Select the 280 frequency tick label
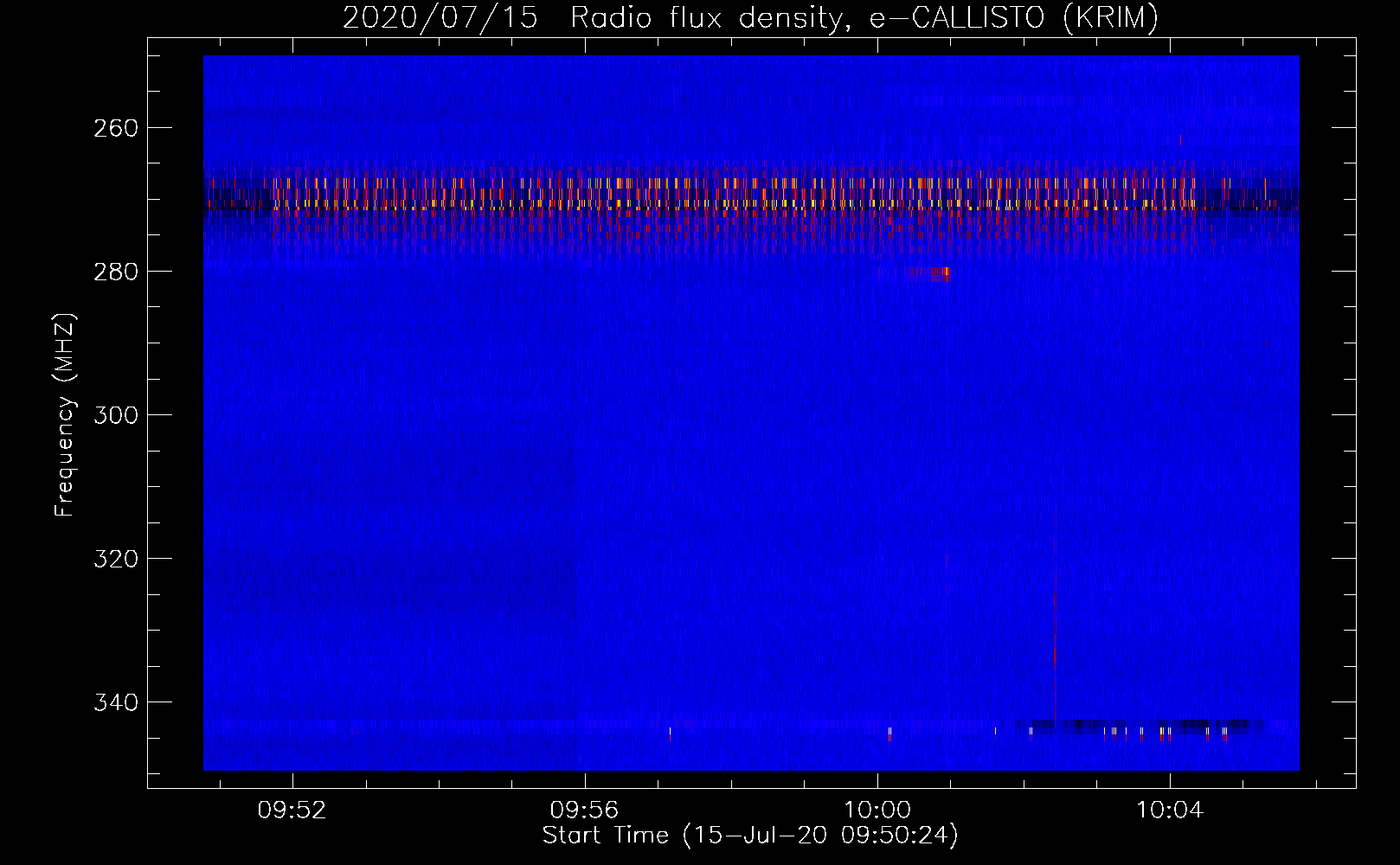The width and height of the screenshot is (1400, 865). point(116,272)
